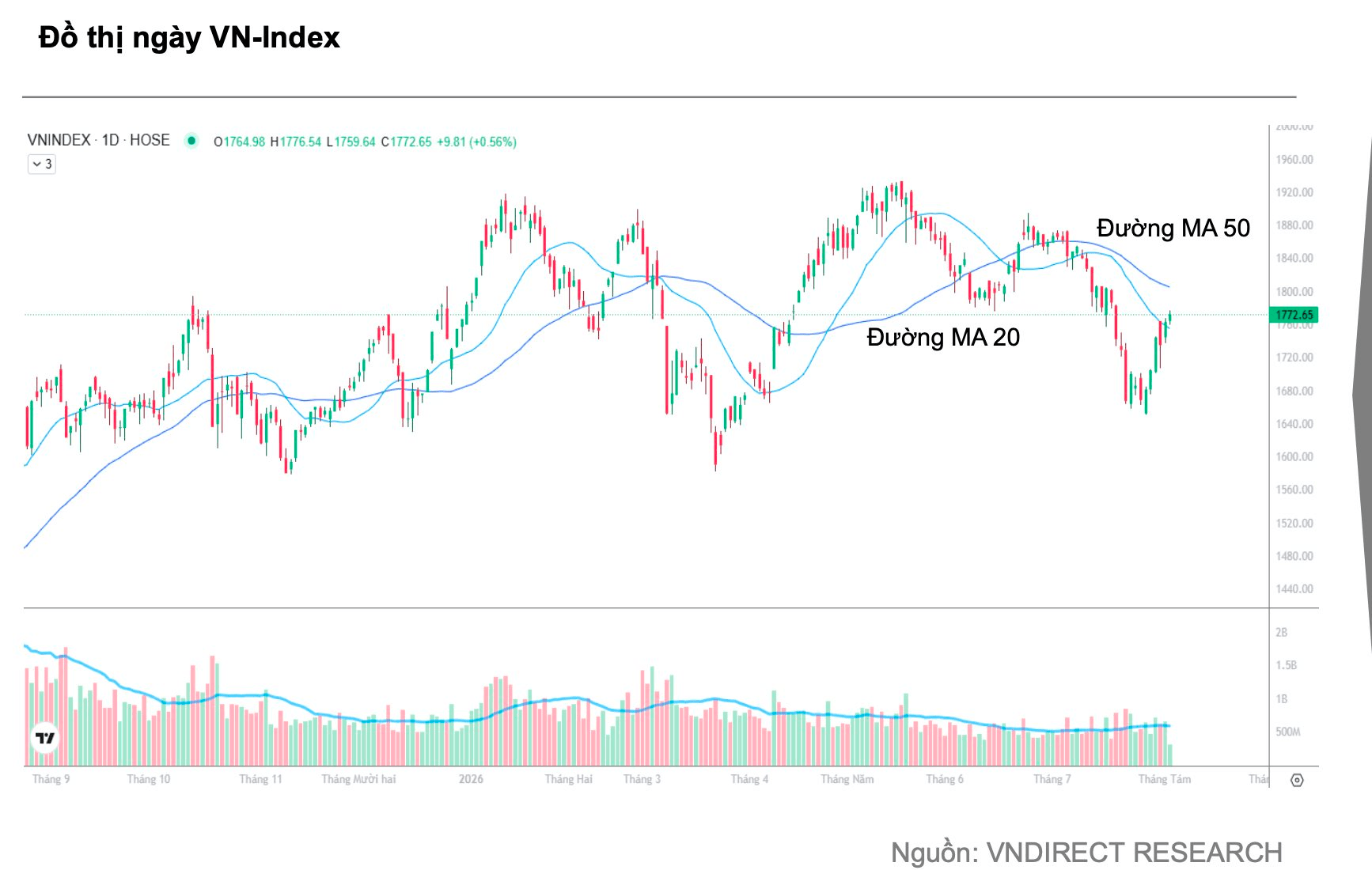Select the 2026 time axis label
The image size is (1372, 870).
(x=471, y=779)
